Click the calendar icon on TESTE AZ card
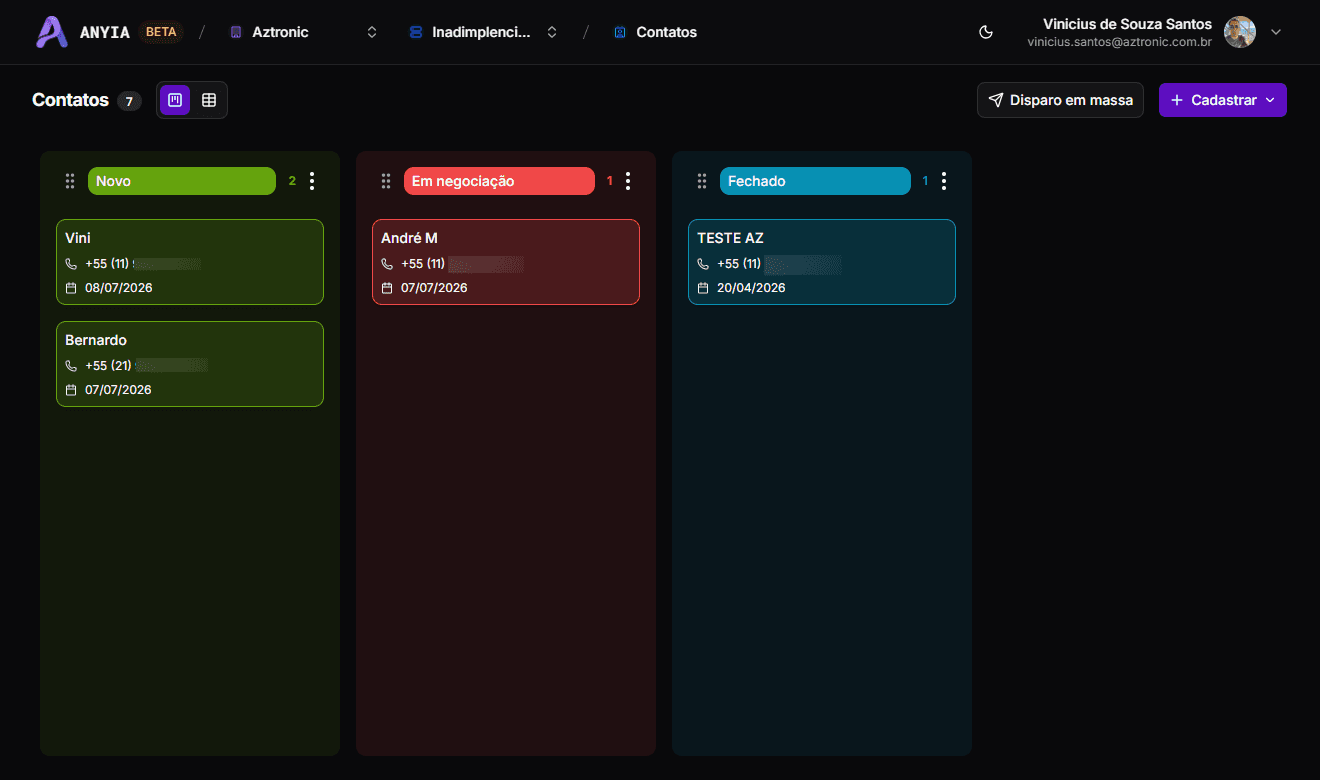 (x=703, y=288)
